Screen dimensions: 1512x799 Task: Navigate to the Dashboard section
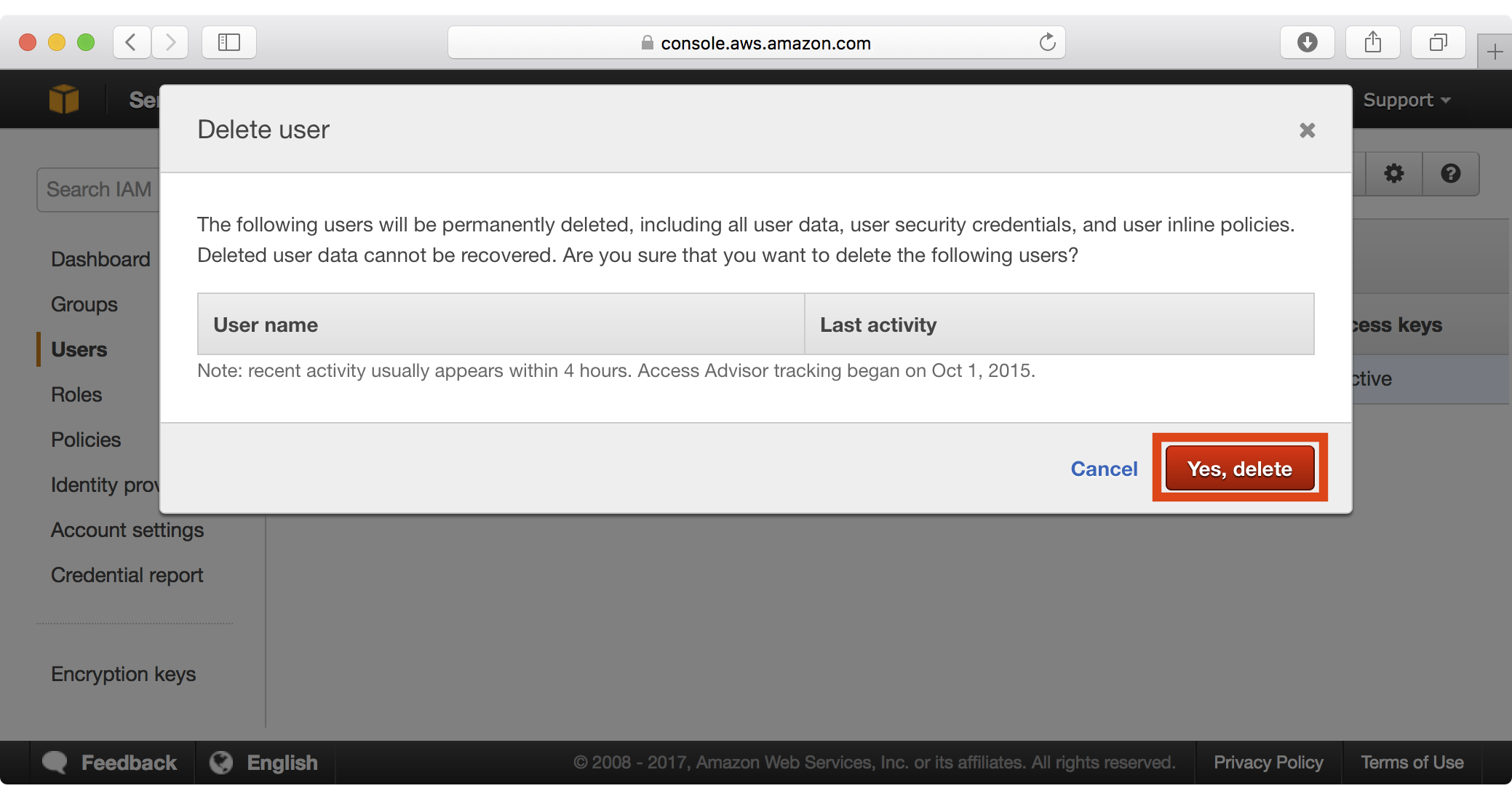[100, 258]
